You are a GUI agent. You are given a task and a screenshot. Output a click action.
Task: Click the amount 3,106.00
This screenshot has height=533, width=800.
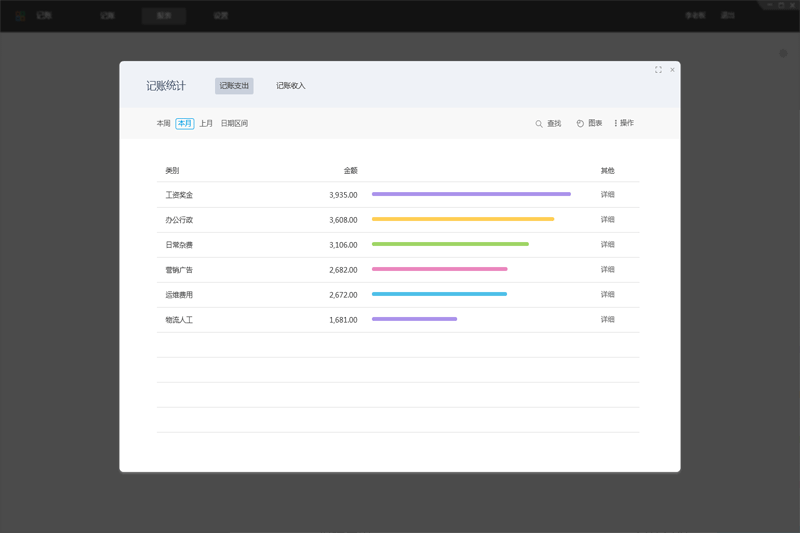[x=343, y=245]
